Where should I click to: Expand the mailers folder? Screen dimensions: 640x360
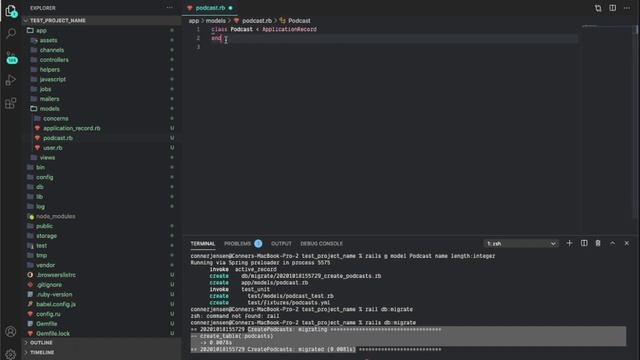(x=49, y=99)
